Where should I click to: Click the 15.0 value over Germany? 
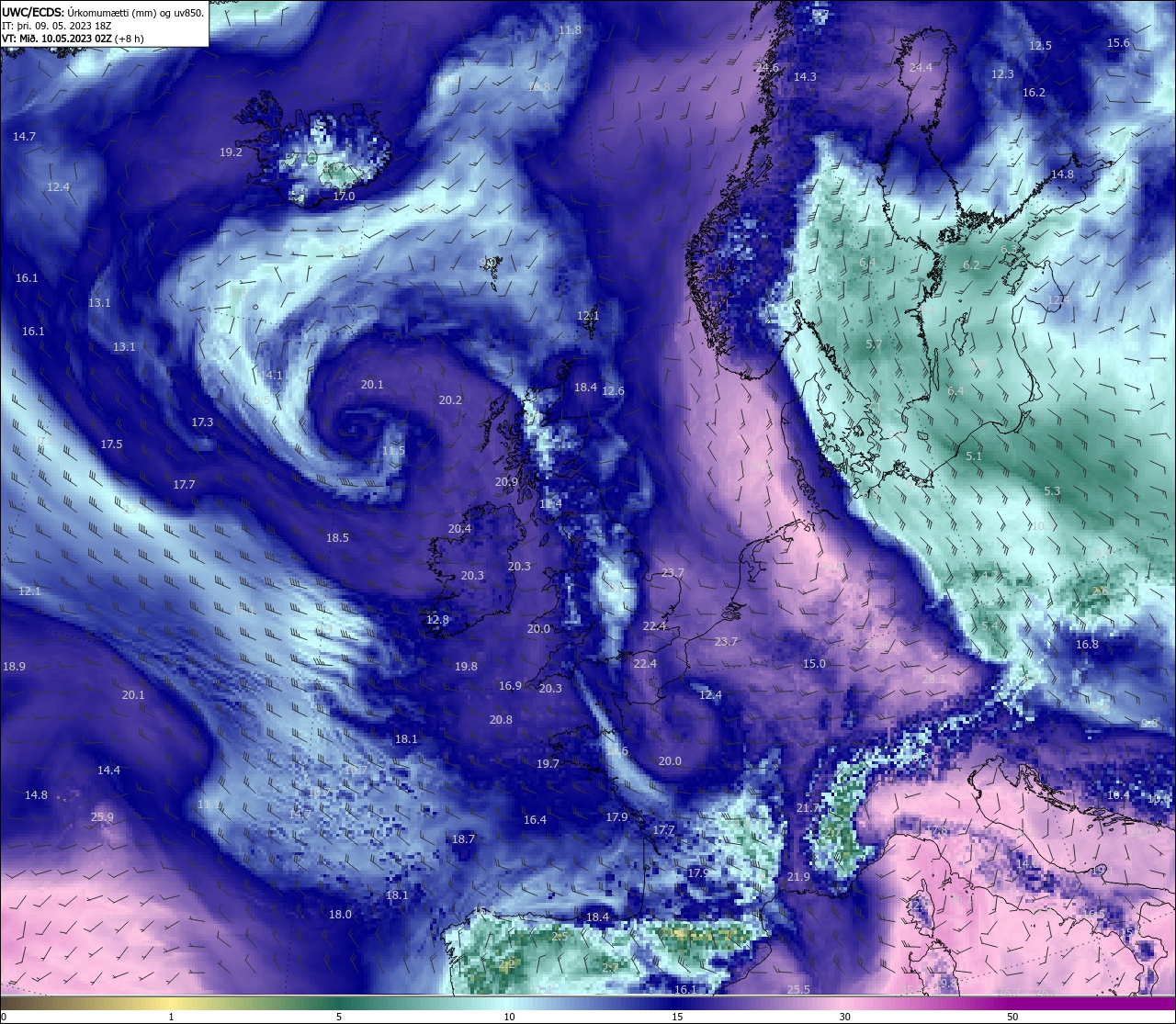click(814, 664)
